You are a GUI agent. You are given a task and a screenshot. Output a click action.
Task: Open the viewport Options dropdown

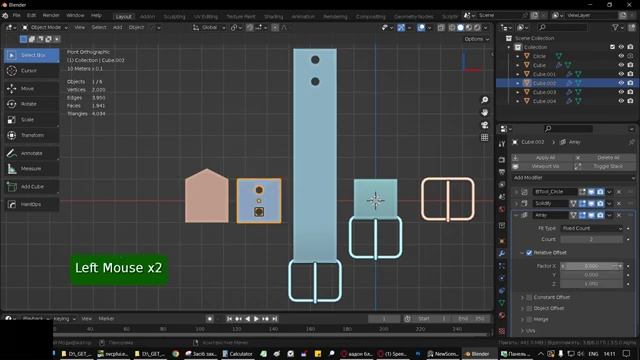click(476, 39)
